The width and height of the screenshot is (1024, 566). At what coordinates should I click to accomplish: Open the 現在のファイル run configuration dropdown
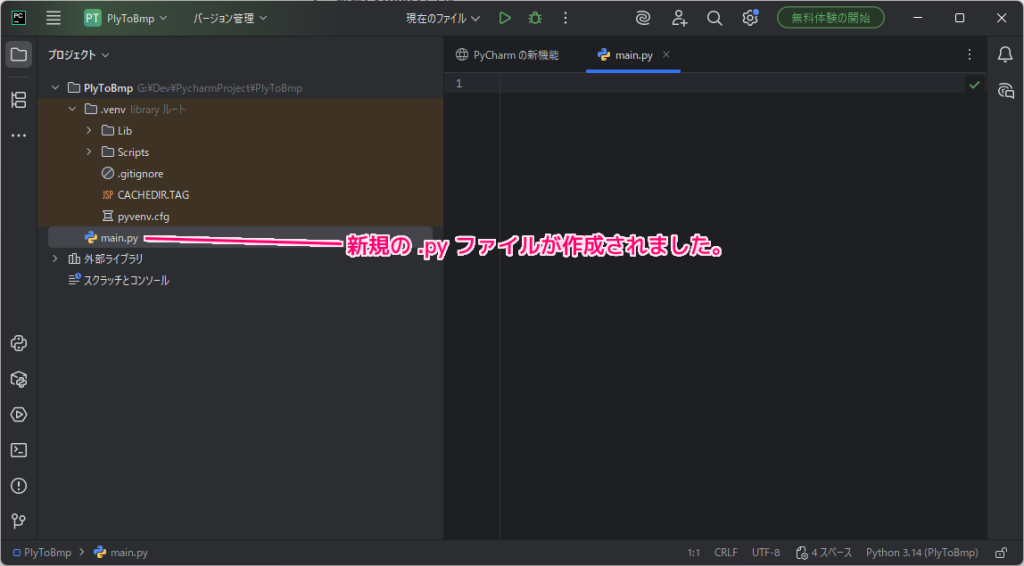[x=443, y=18]
